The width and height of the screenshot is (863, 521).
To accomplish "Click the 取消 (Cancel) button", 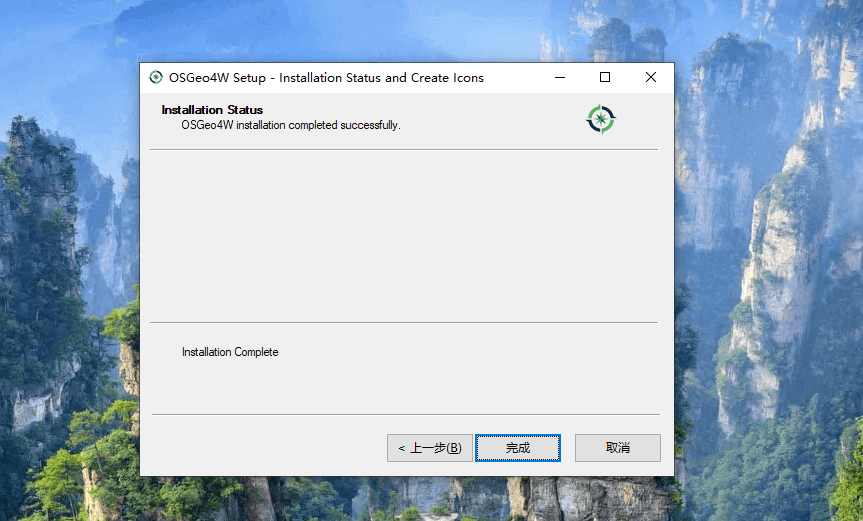I will 617,448.
